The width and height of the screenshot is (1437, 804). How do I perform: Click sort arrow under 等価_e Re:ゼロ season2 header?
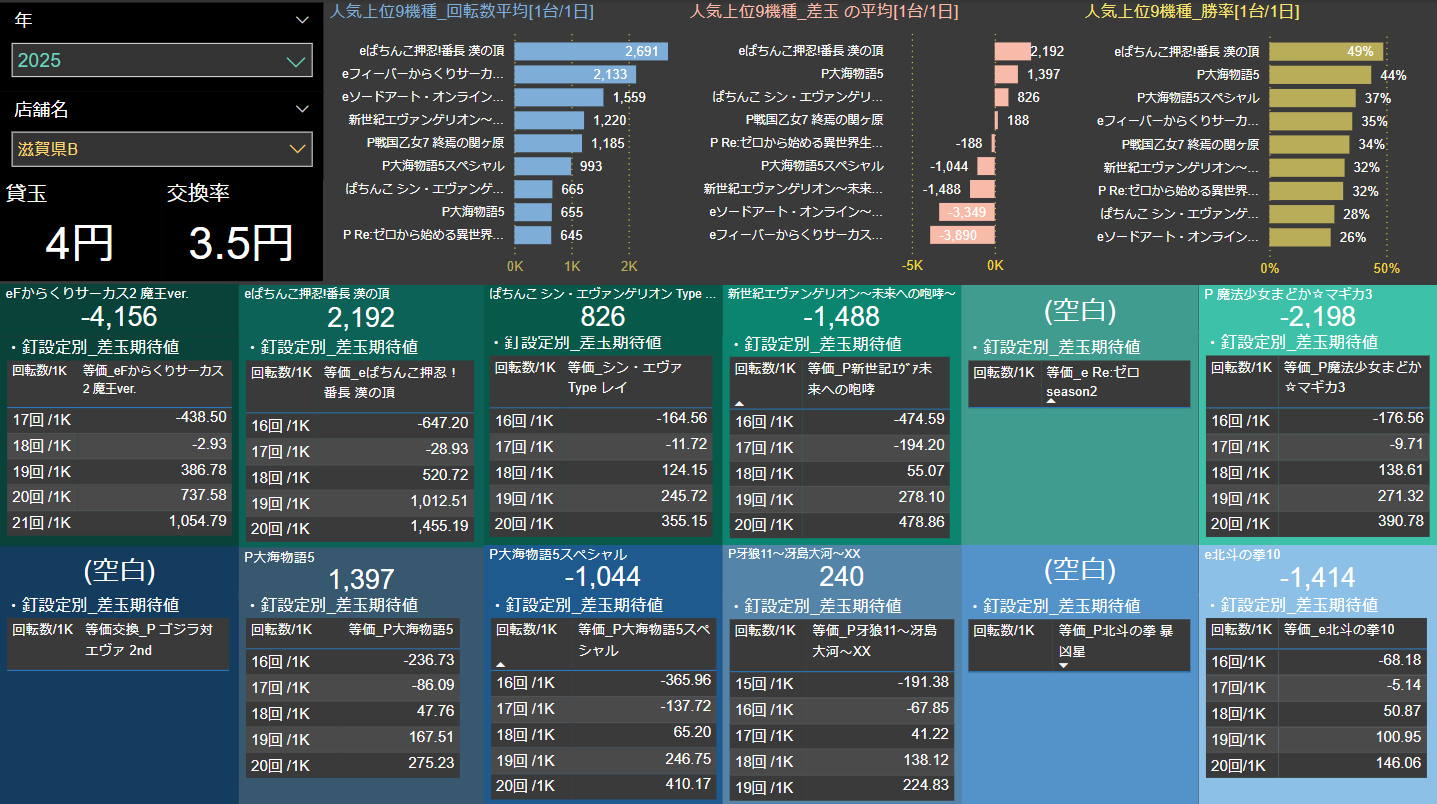tap(1051, 402)
